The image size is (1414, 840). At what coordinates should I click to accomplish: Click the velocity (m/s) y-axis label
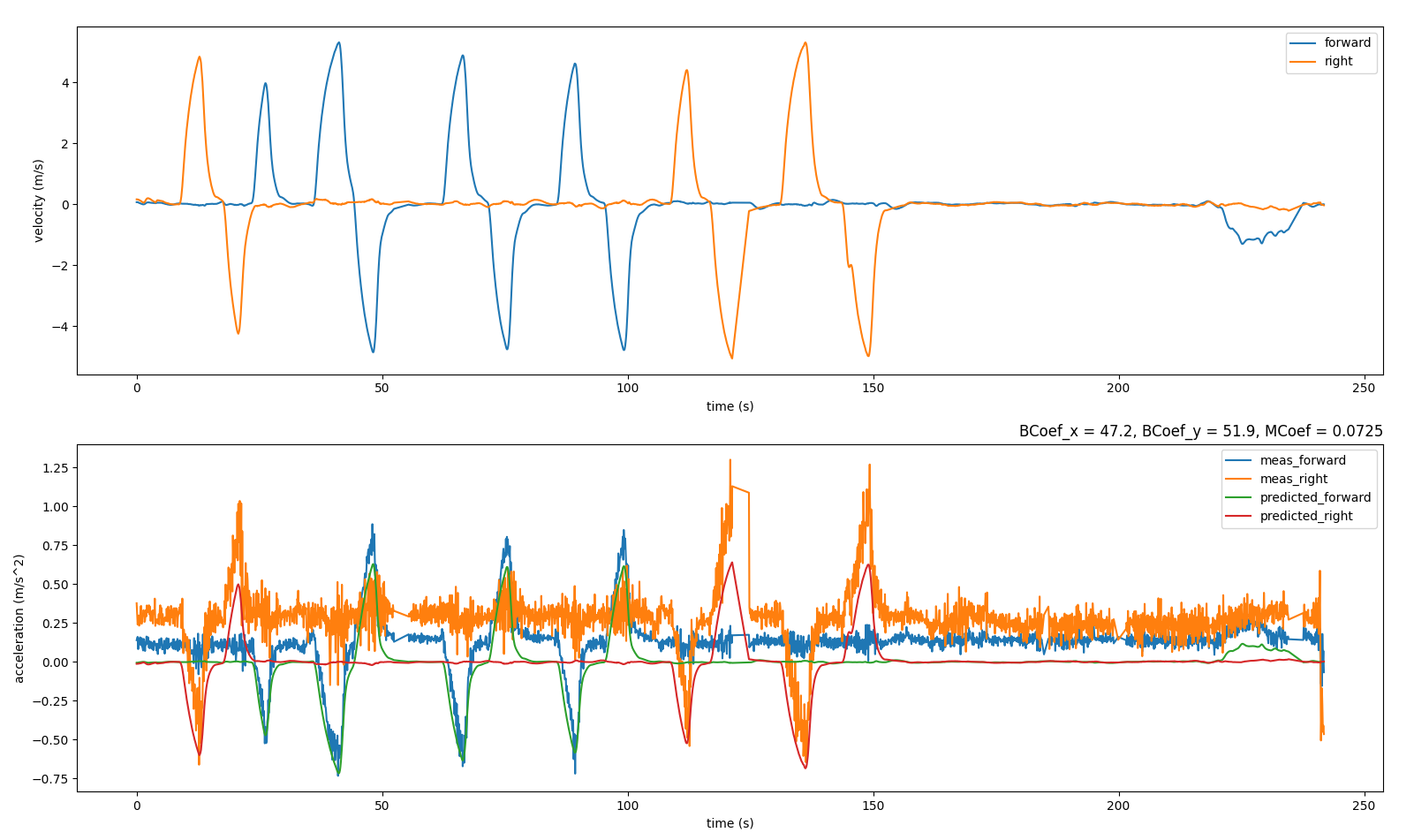pos(39,201)
